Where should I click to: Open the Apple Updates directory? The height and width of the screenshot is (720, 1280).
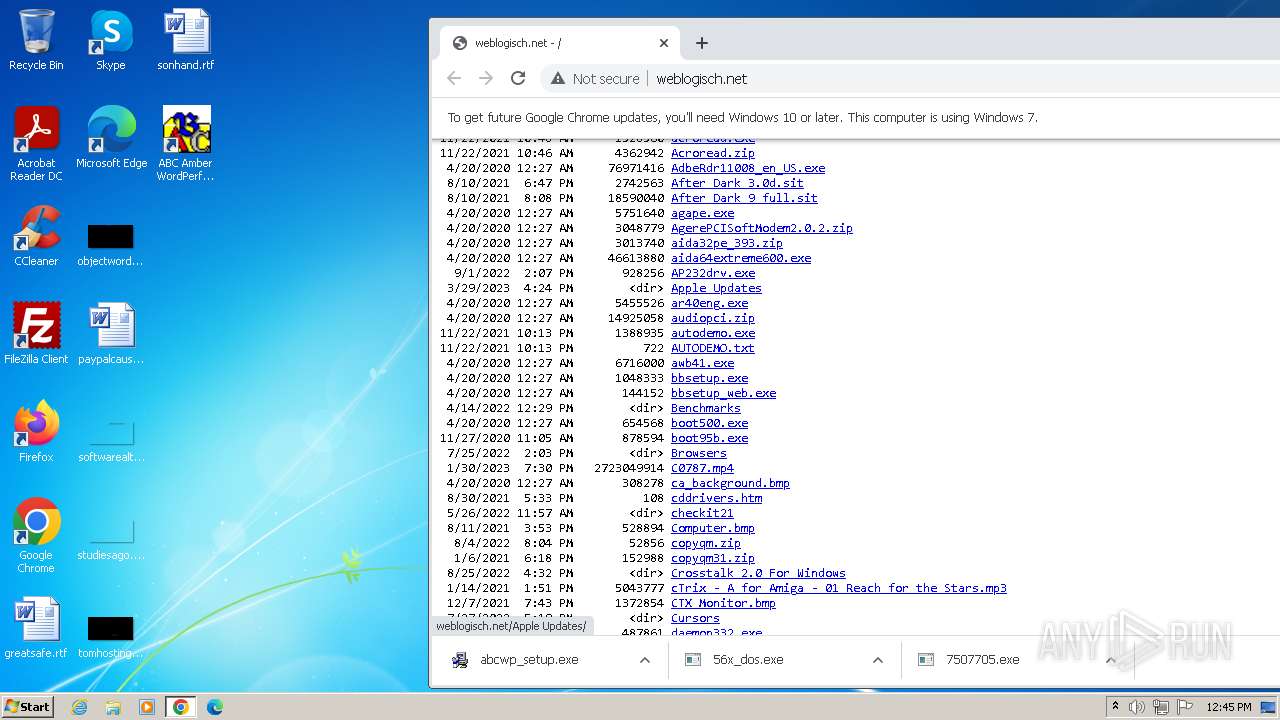coord(716,288)
